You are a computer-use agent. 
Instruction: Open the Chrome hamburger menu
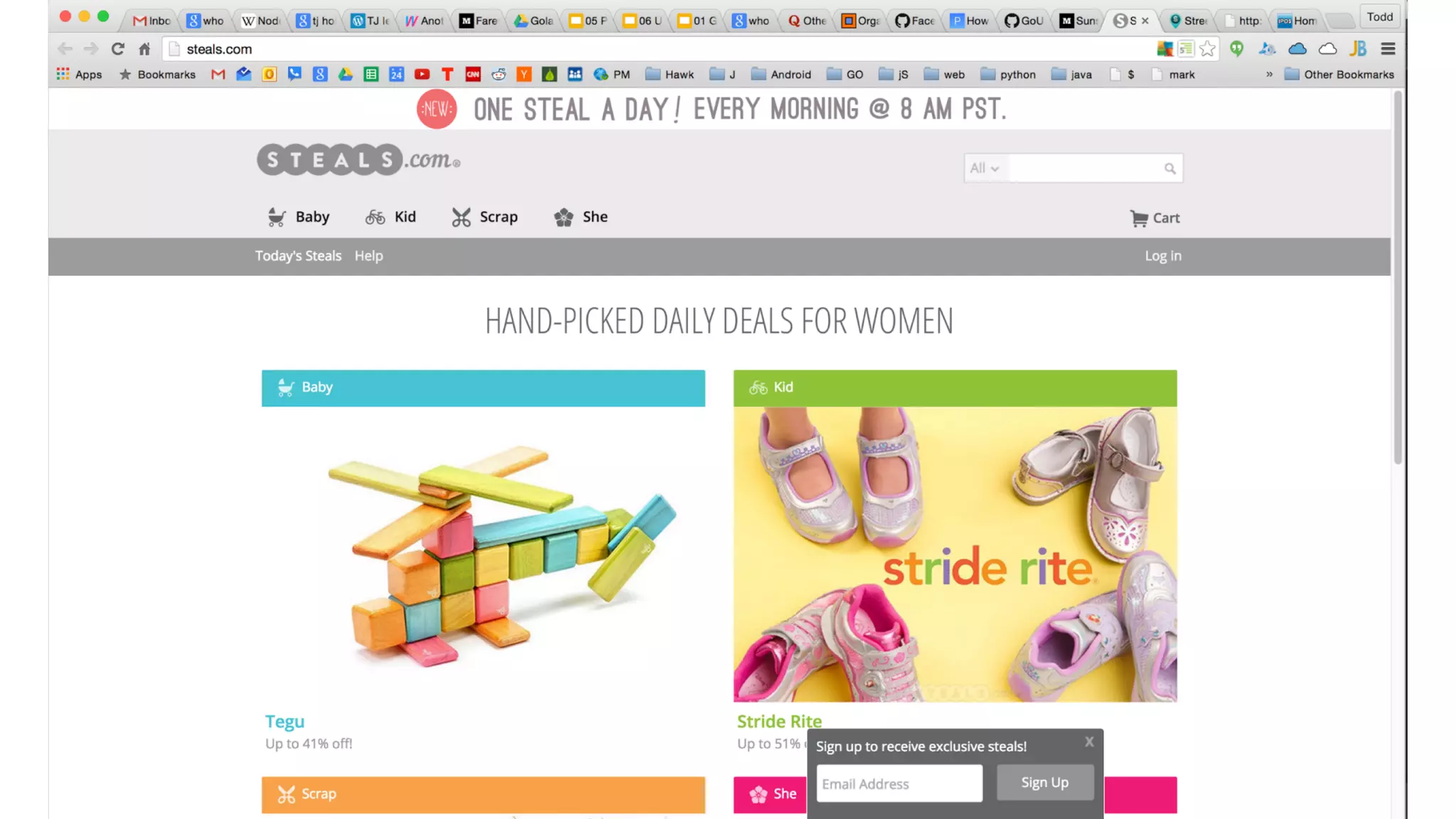(1388, 49)
